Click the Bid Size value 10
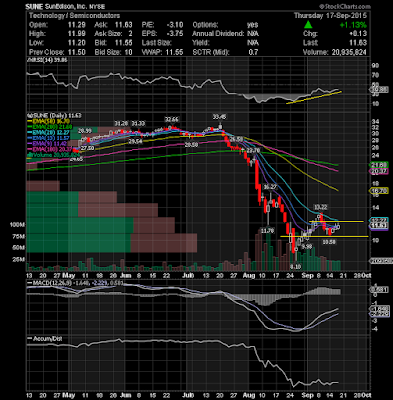The width and height of the screenshot is (393, 400). pyautogui.click(x=128, y=52)
